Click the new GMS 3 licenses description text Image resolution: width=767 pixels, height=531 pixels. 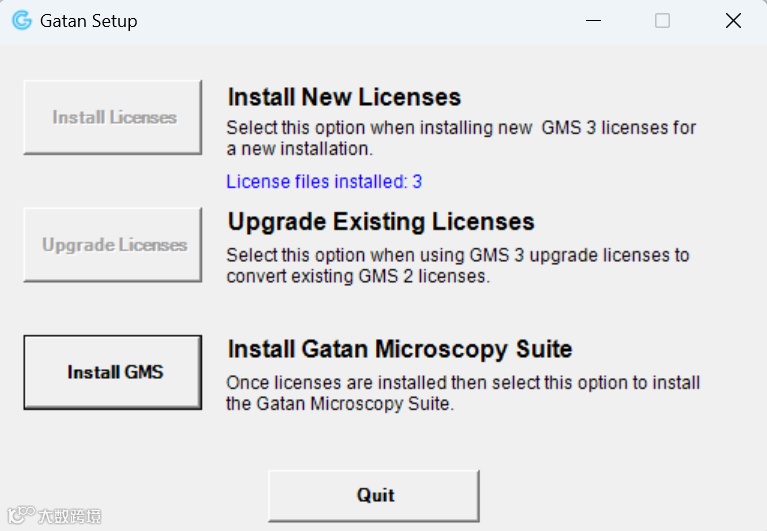pos(461,138)
